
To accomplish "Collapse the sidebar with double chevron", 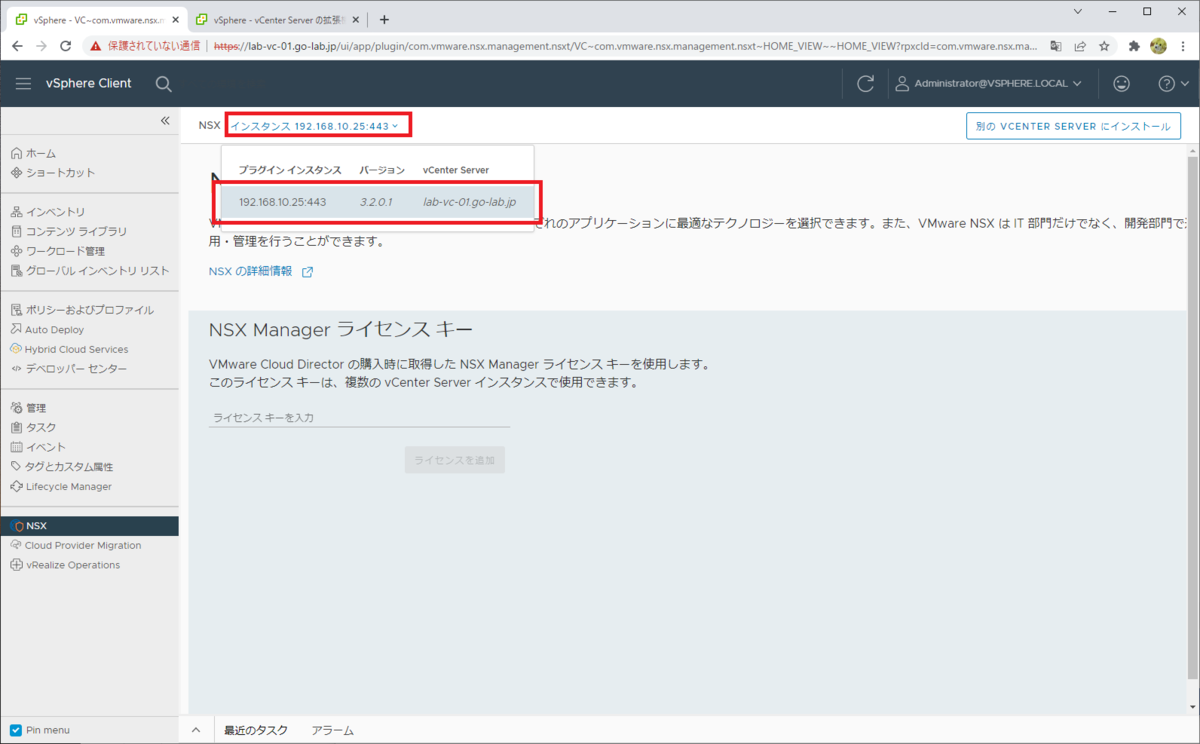I will [x=165, y=121].
